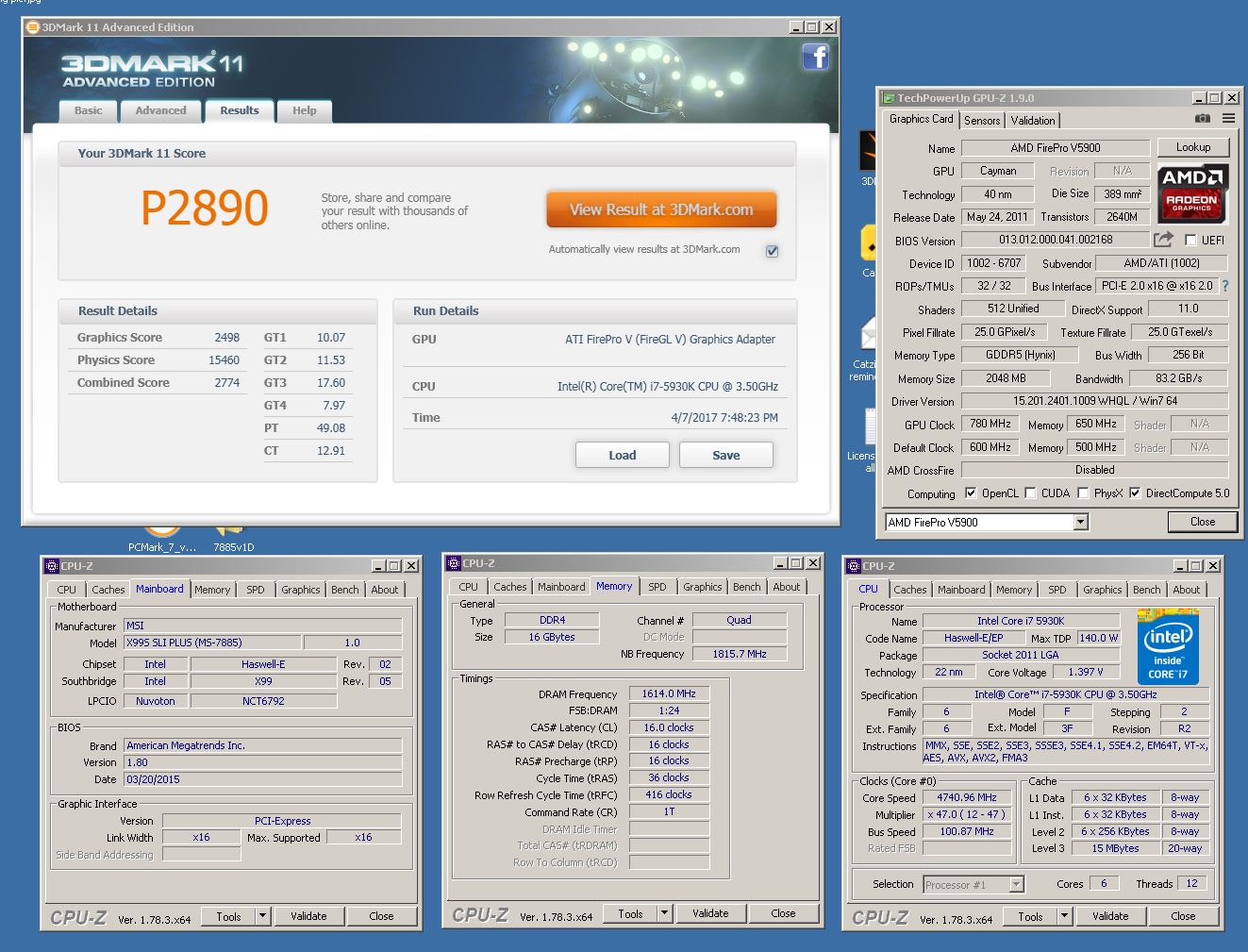1248x952 pixels.
Task: Click the GPU-Z Name field AMD FirePro V5900
Action: (x=1056, y=148)
